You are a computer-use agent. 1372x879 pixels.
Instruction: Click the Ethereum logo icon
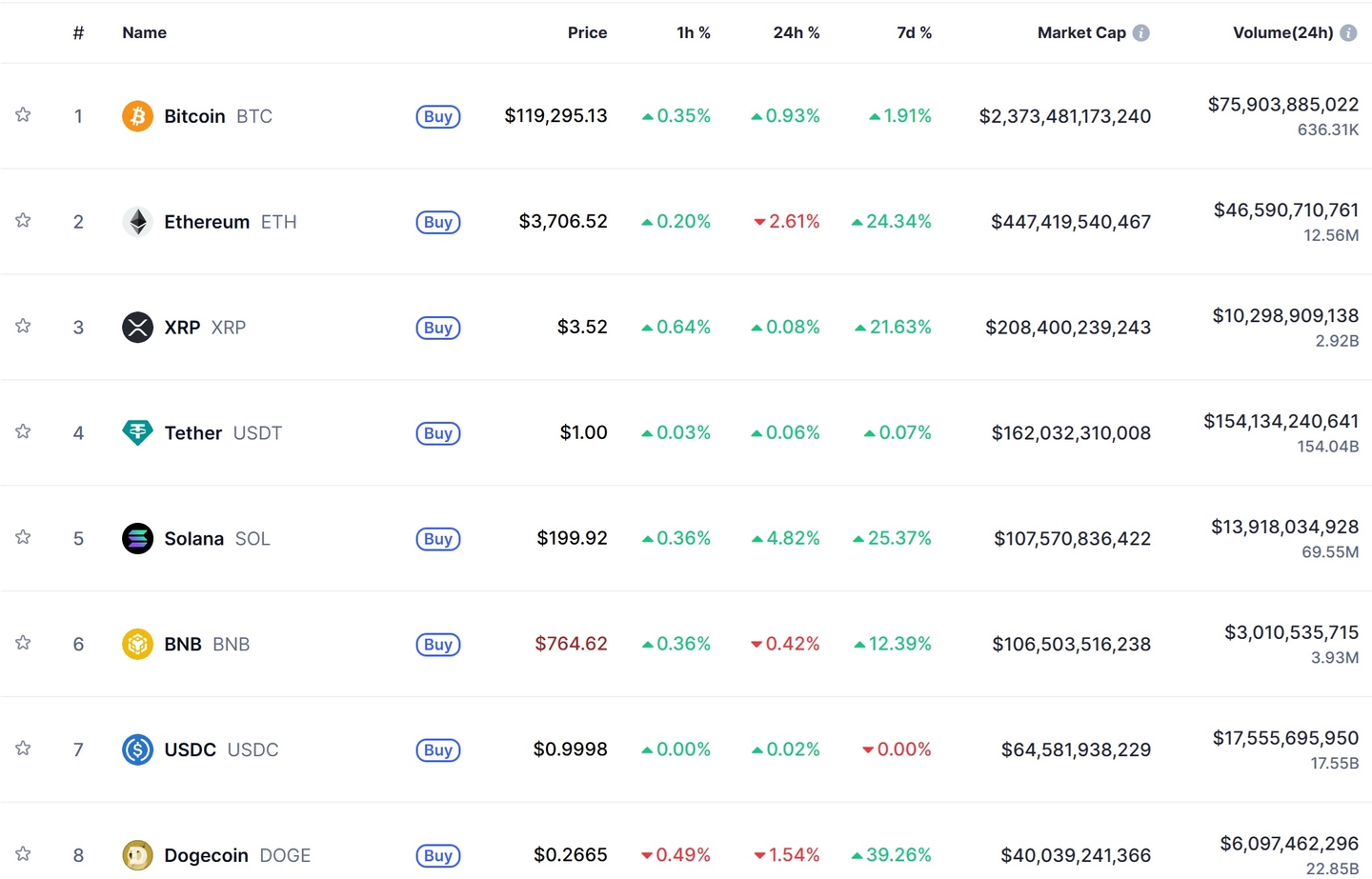137,221
